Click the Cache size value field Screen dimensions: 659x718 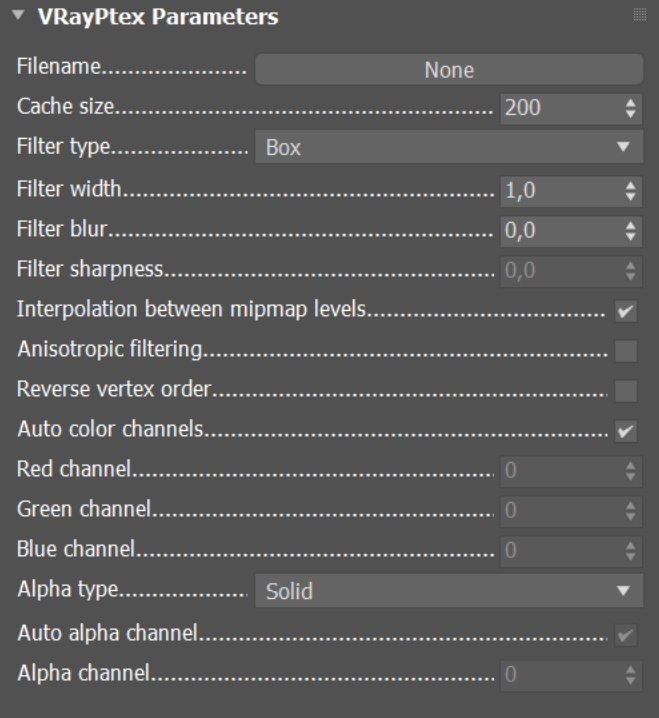(556, 108)
